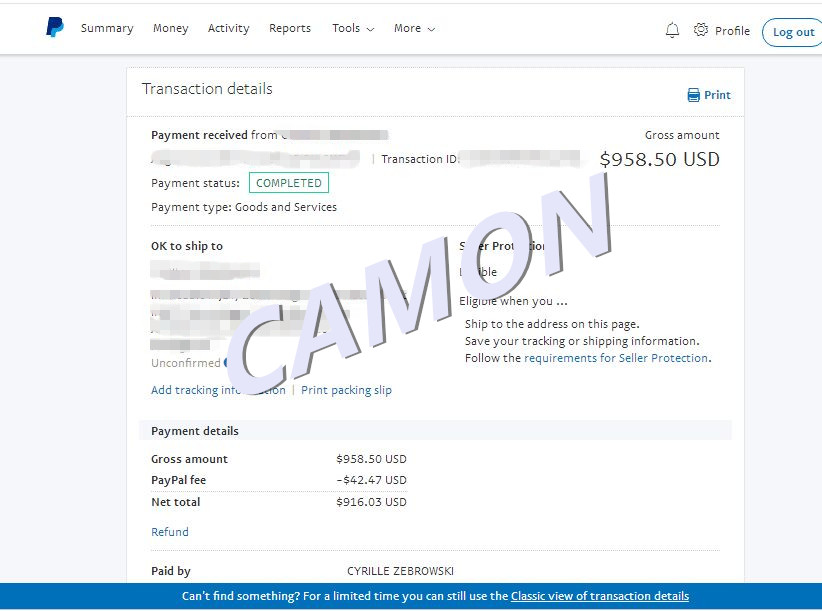Open the Profile link
This screenshot has height=611, width=822.
point(732,31)
